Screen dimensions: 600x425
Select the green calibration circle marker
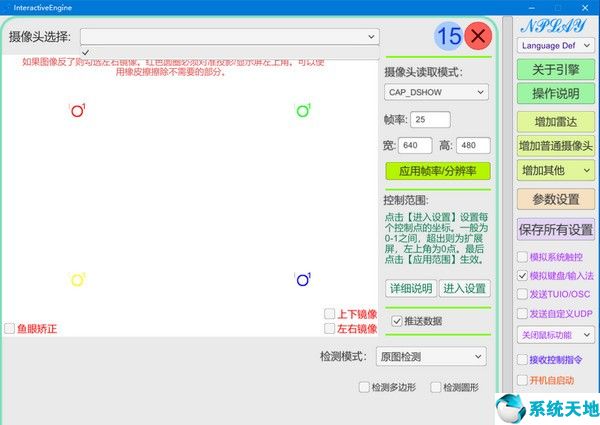303,111
